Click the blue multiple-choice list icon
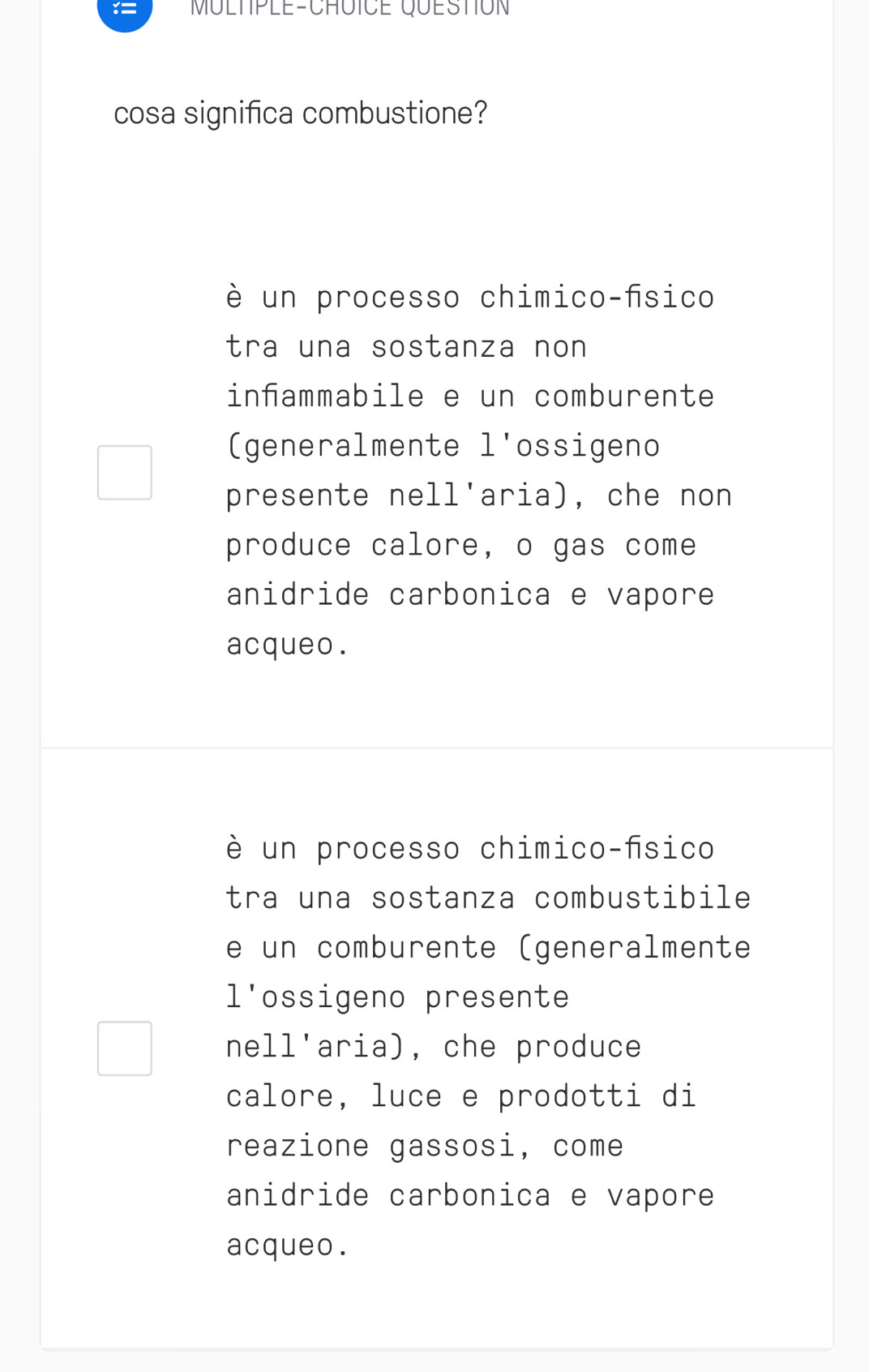869x1372 pixels. 125,10
